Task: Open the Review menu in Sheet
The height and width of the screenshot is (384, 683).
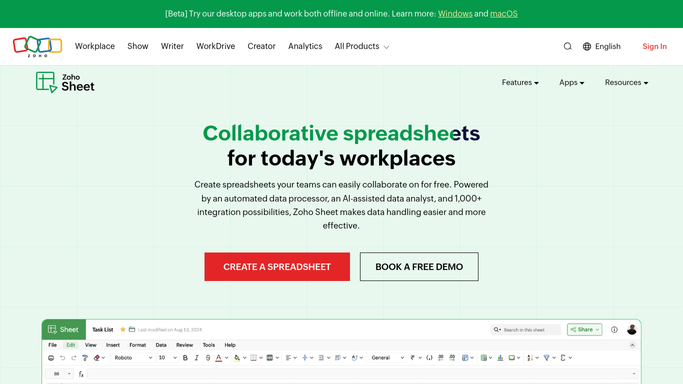Action: pos(184,345)
